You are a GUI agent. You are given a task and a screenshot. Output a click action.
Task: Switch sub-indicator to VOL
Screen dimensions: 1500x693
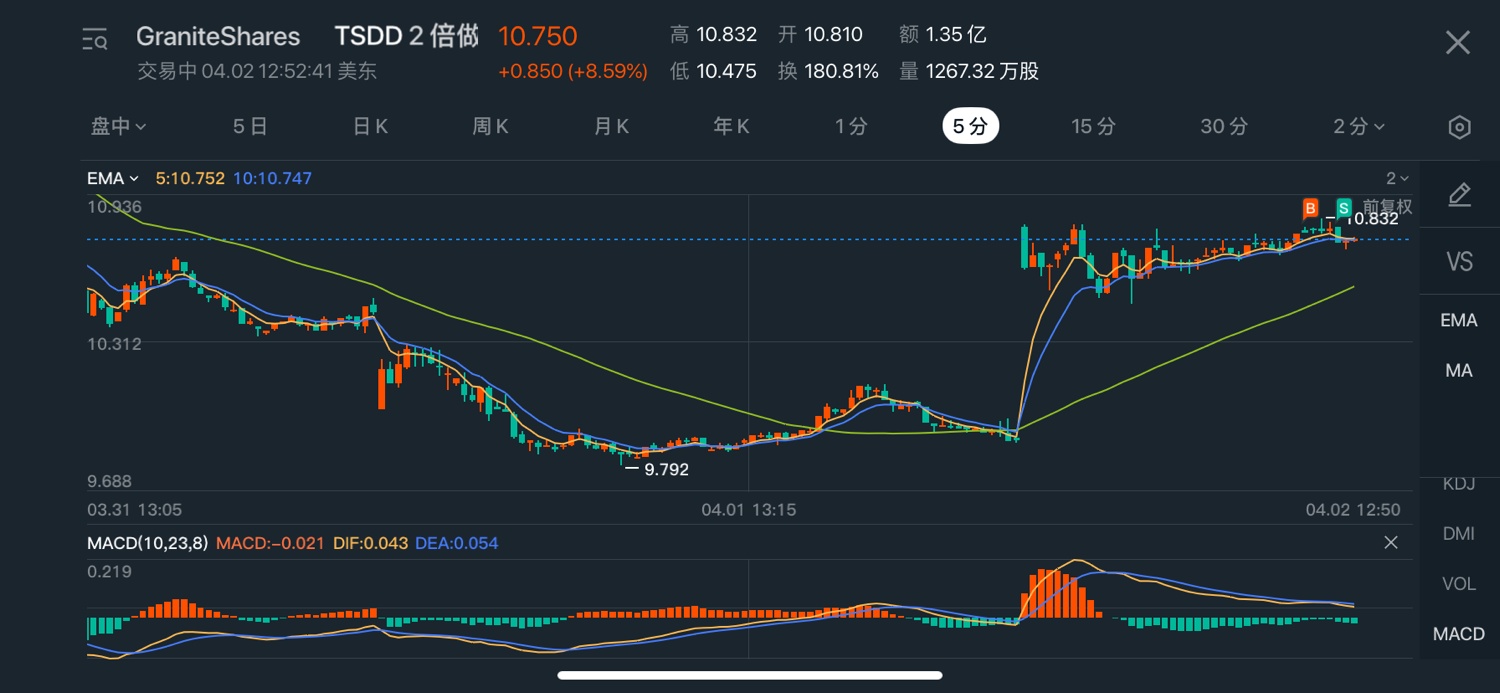point(1459,584)
